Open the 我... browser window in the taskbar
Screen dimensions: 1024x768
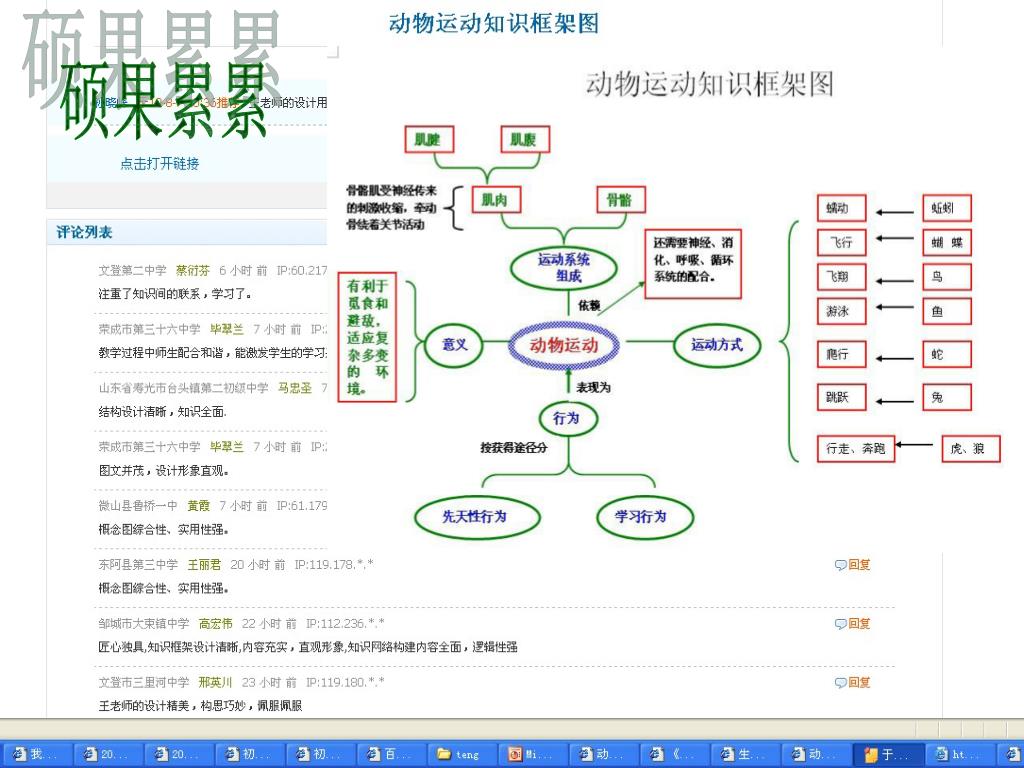(x=37, y=754)
